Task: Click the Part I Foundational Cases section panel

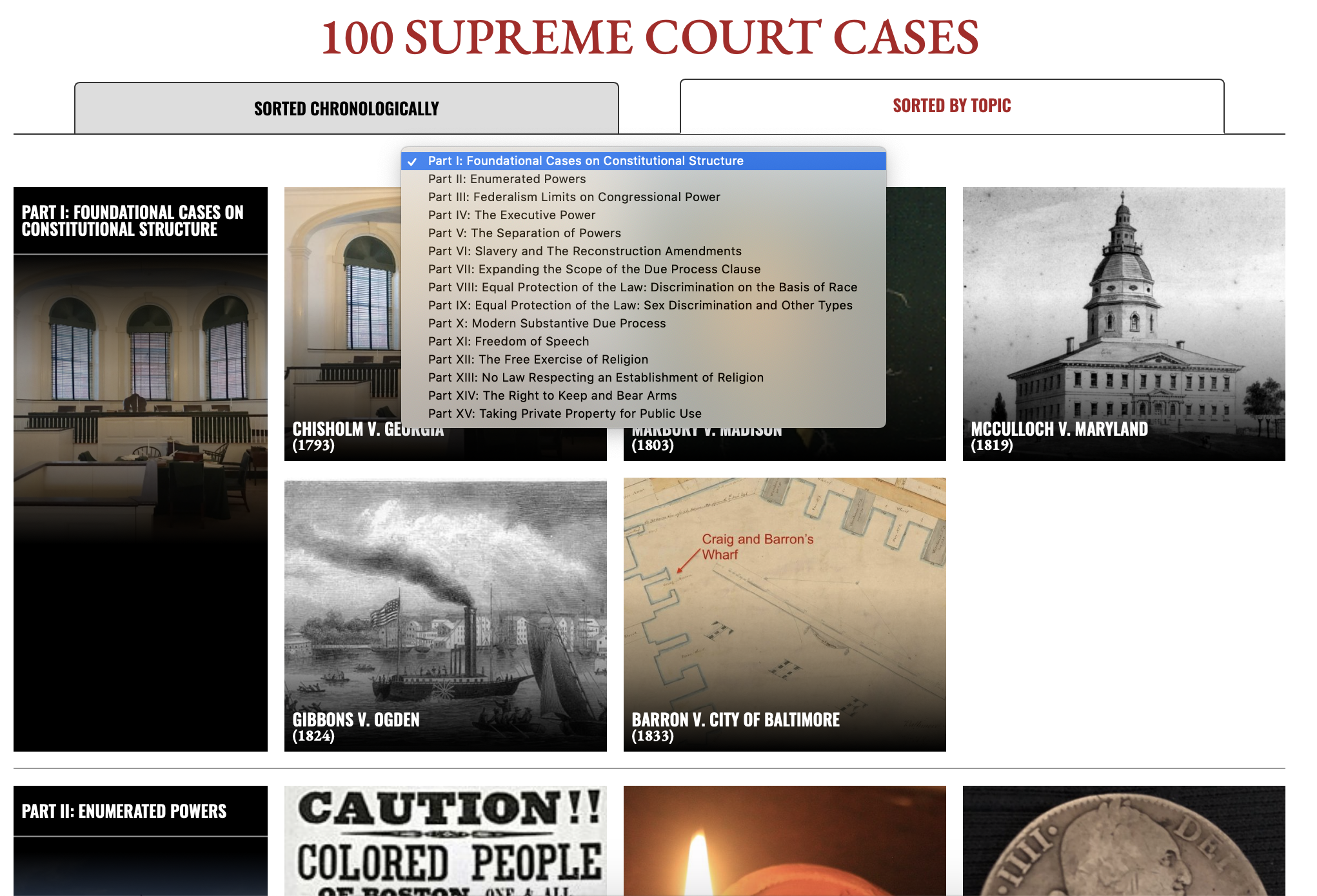Action: pyautogui.click(x=141, y=469)
